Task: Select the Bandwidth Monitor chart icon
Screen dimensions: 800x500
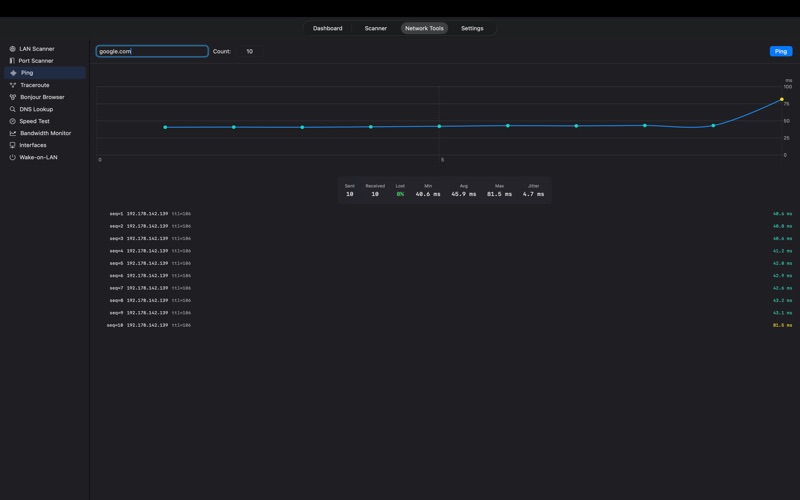Action: tap(13, 133)
